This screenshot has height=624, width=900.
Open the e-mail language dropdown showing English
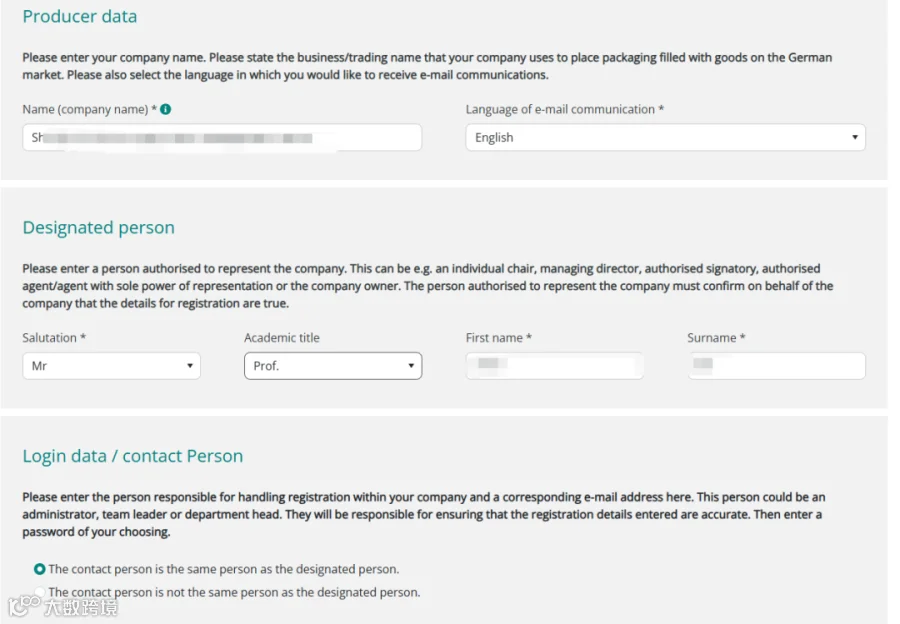(665, 138)
